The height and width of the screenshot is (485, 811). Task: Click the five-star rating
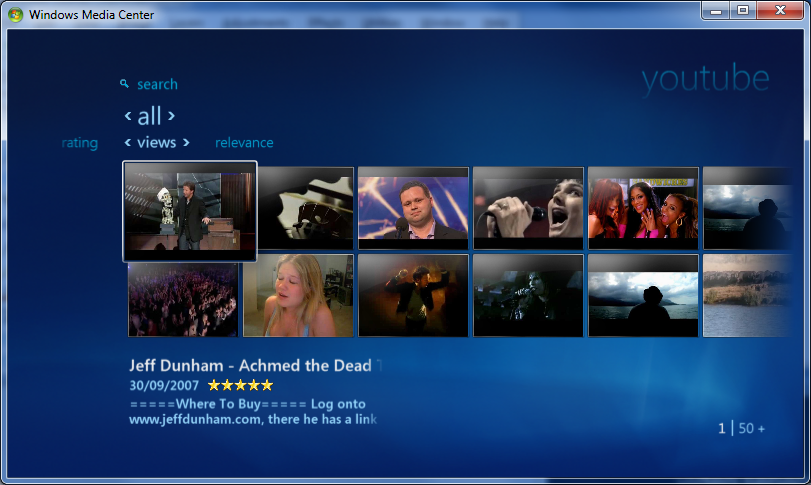pyautogui.click(x=241, y=385)
